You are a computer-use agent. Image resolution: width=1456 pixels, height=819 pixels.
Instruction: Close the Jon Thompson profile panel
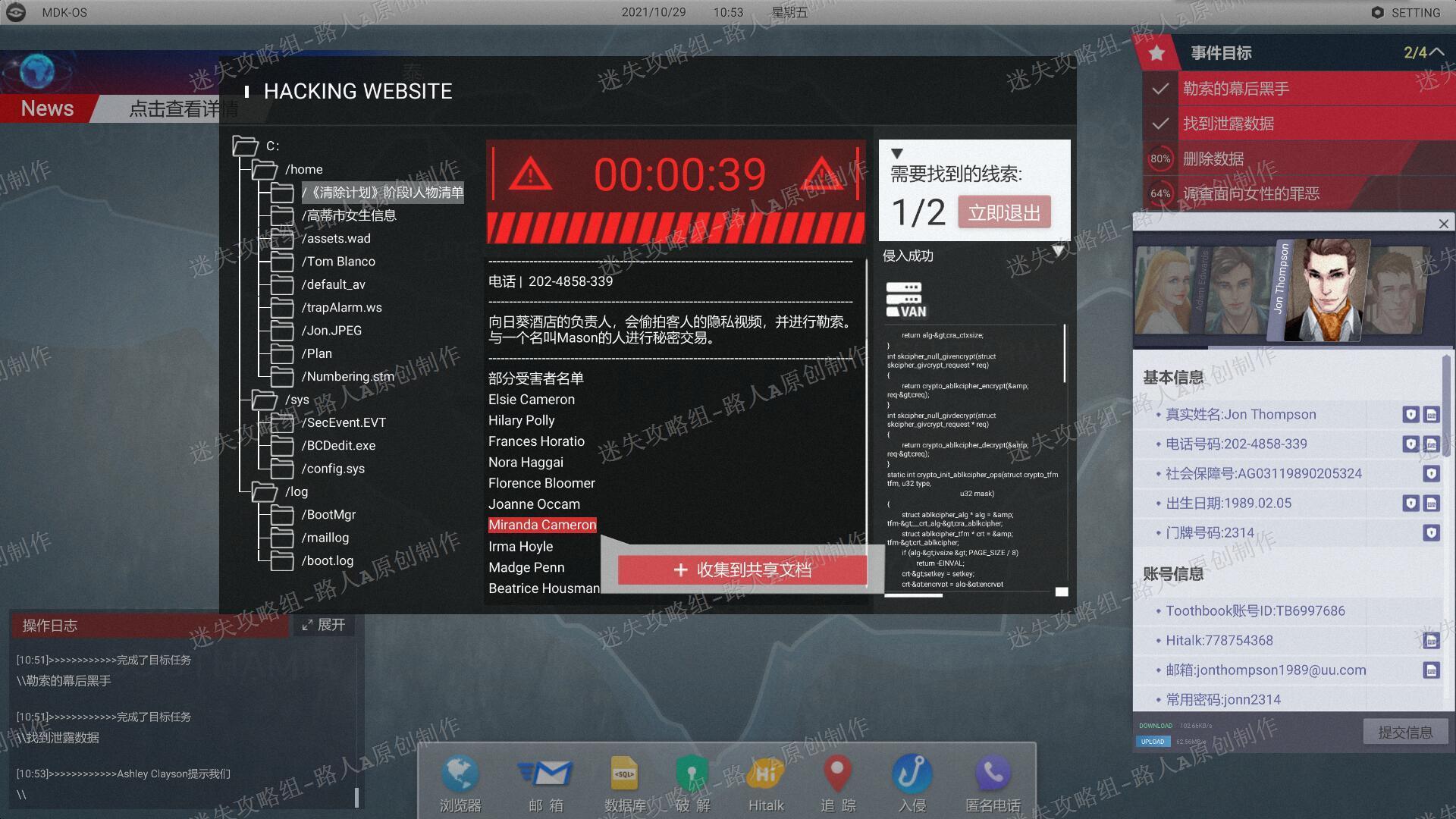(x=1443, y=224)
